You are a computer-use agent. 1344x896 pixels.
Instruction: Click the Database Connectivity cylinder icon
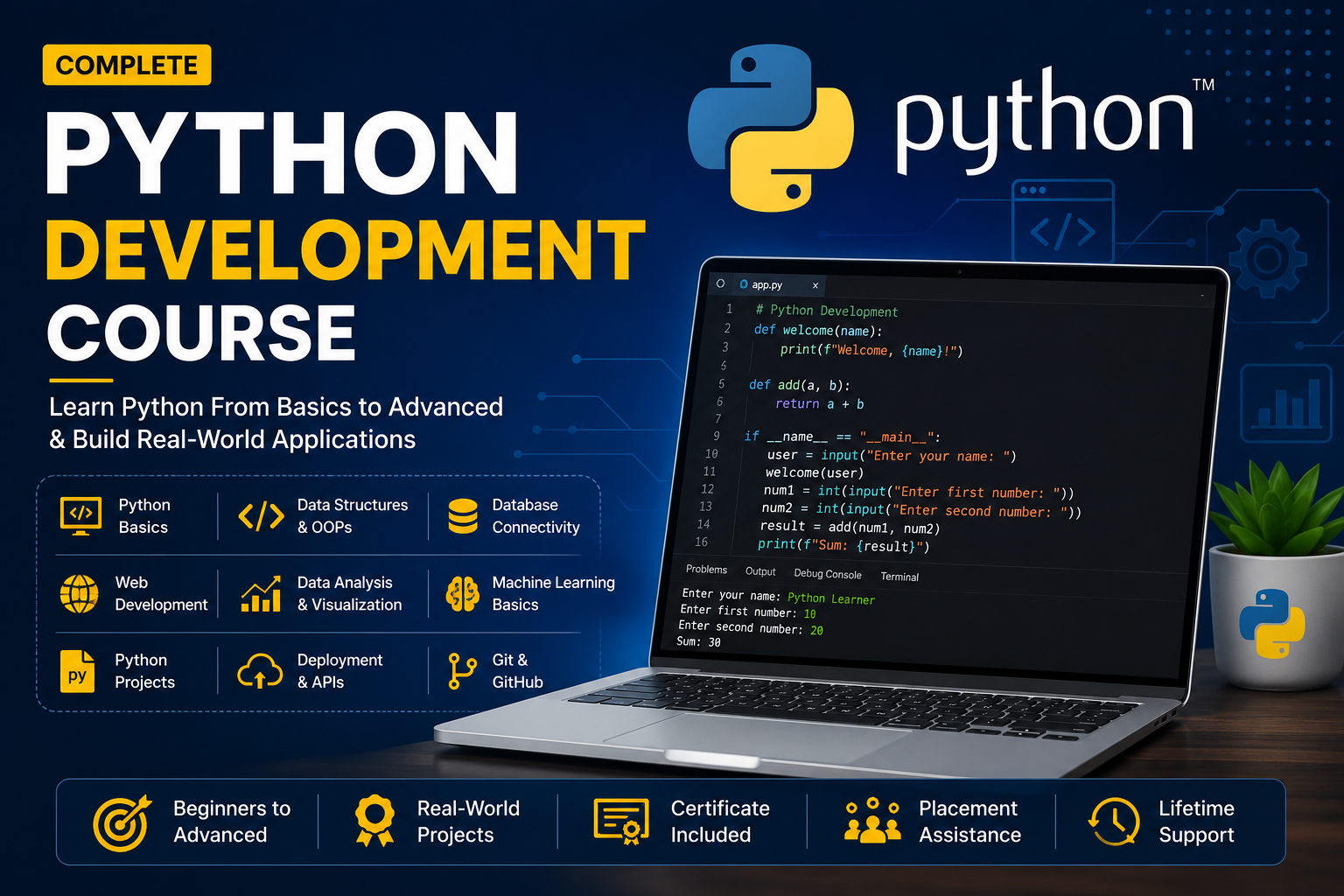(x=463, y=516)
